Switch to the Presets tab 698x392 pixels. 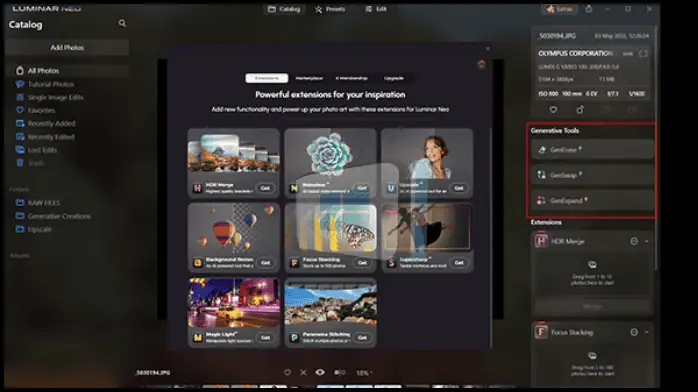tap(330, 9)
